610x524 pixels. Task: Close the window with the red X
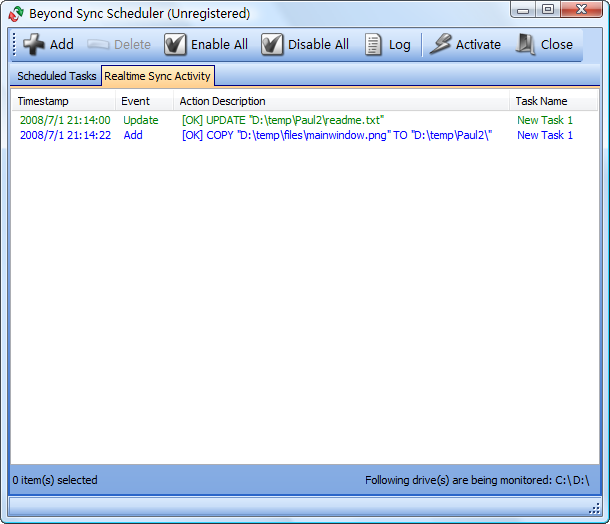tap(582, 10)
